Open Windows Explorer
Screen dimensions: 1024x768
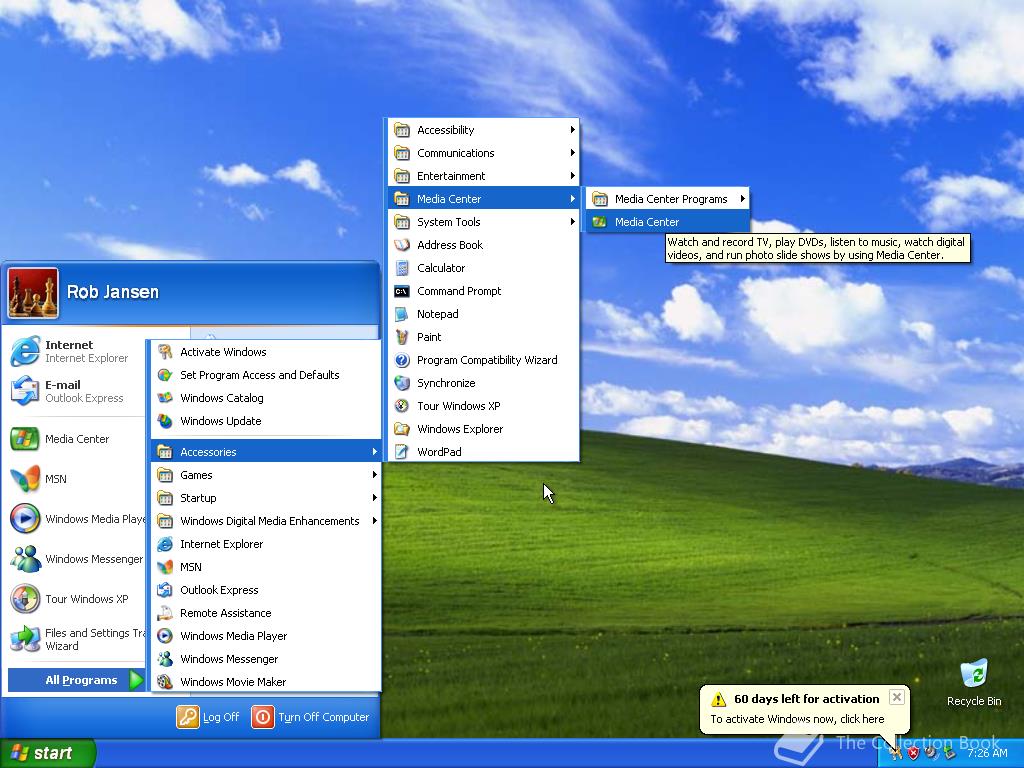click(x=483, y=429)
